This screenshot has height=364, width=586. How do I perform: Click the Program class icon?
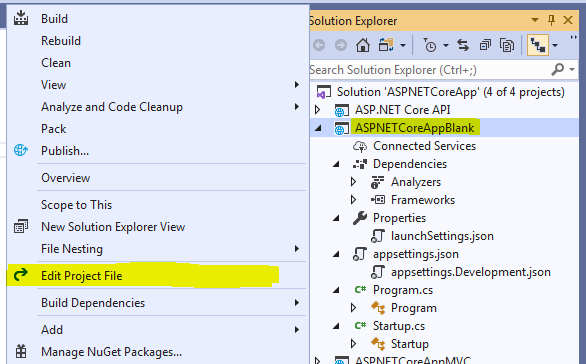(x=378, y=308)
